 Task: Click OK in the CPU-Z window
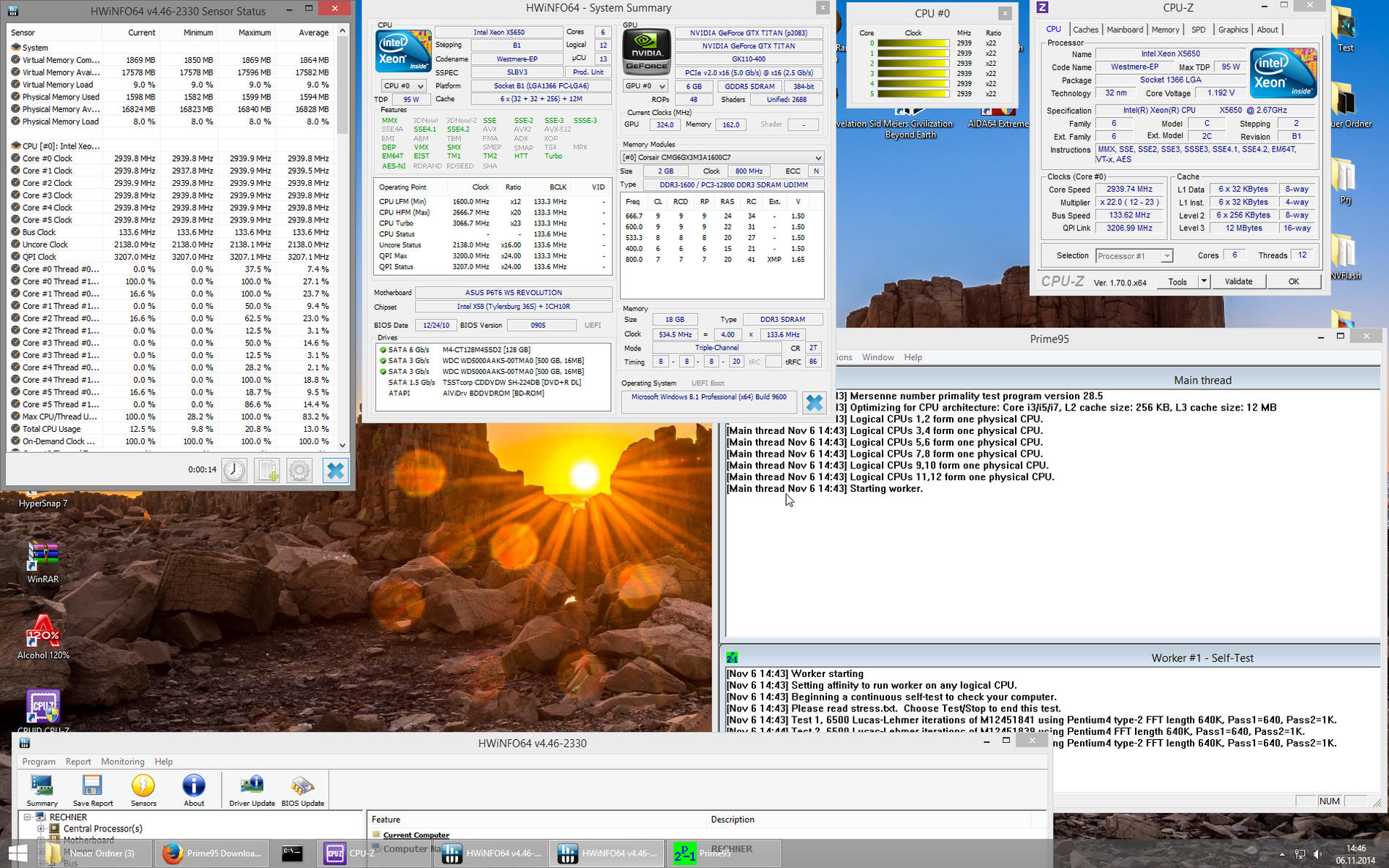pyautogui.click(x=1293, y=282)
